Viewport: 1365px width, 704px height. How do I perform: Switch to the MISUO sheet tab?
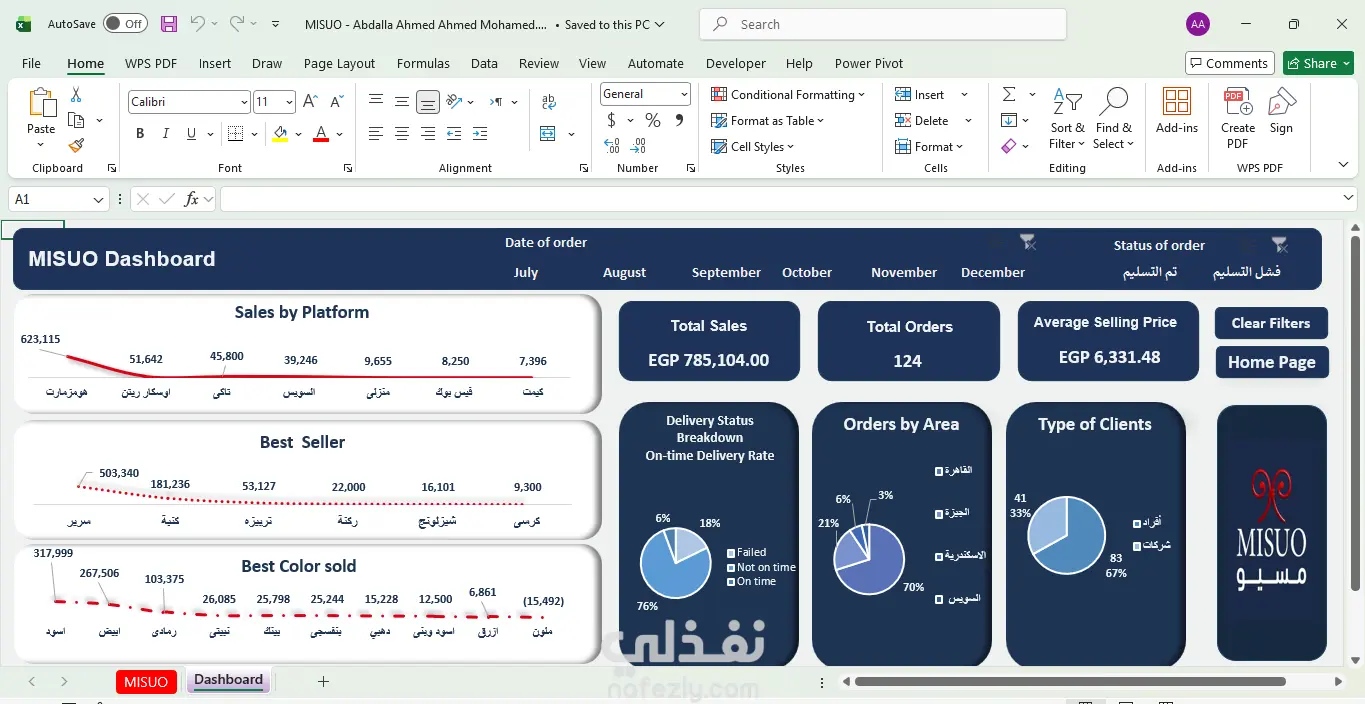pyautogui.click(x=146, y=682)
